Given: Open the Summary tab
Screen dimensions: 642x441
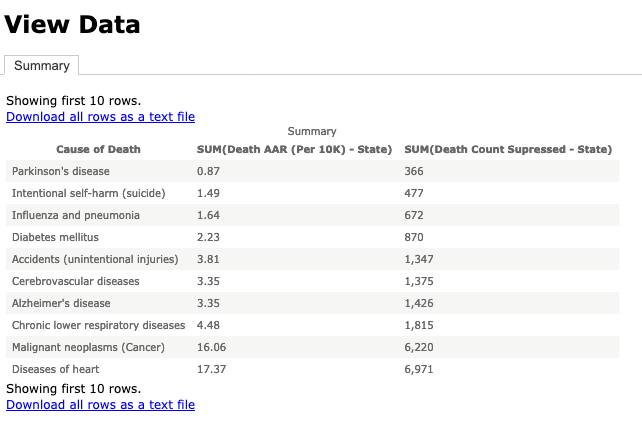Looking at the screenshot, I should (41, 66).
